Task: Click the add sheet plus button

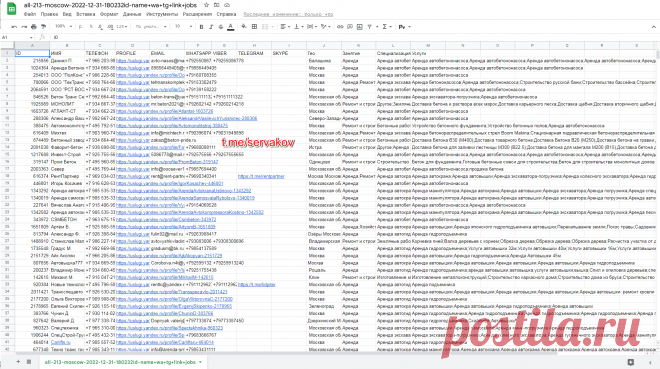Action: pos(18,361)
